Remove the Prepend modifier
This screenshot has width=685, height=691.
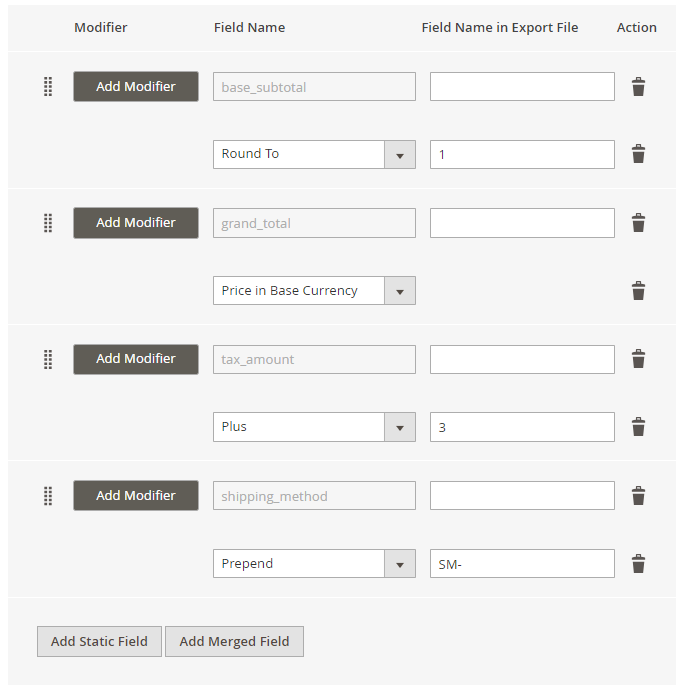tap(638, 564)
